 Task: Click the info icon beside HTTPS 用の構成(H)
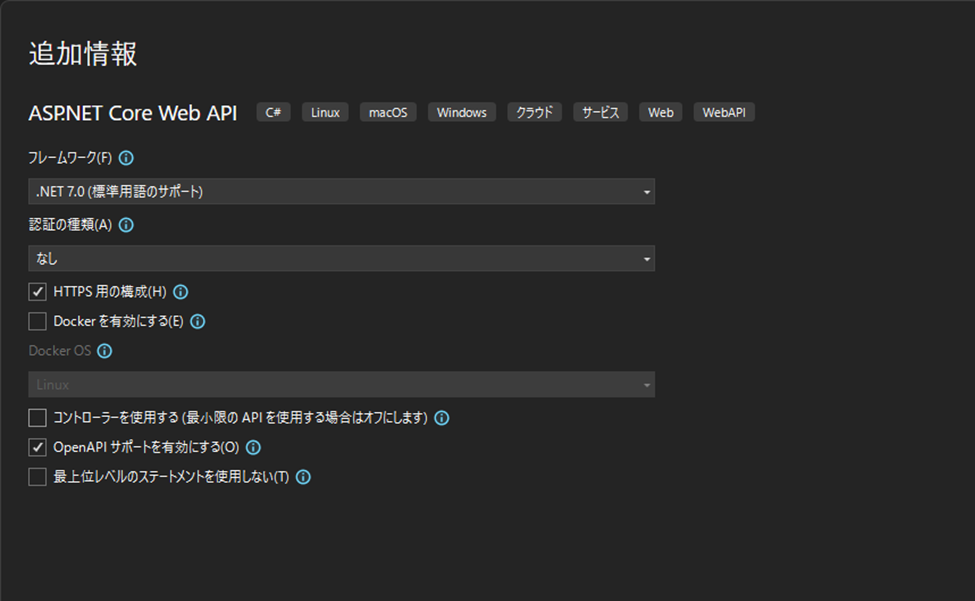(181, 291)
